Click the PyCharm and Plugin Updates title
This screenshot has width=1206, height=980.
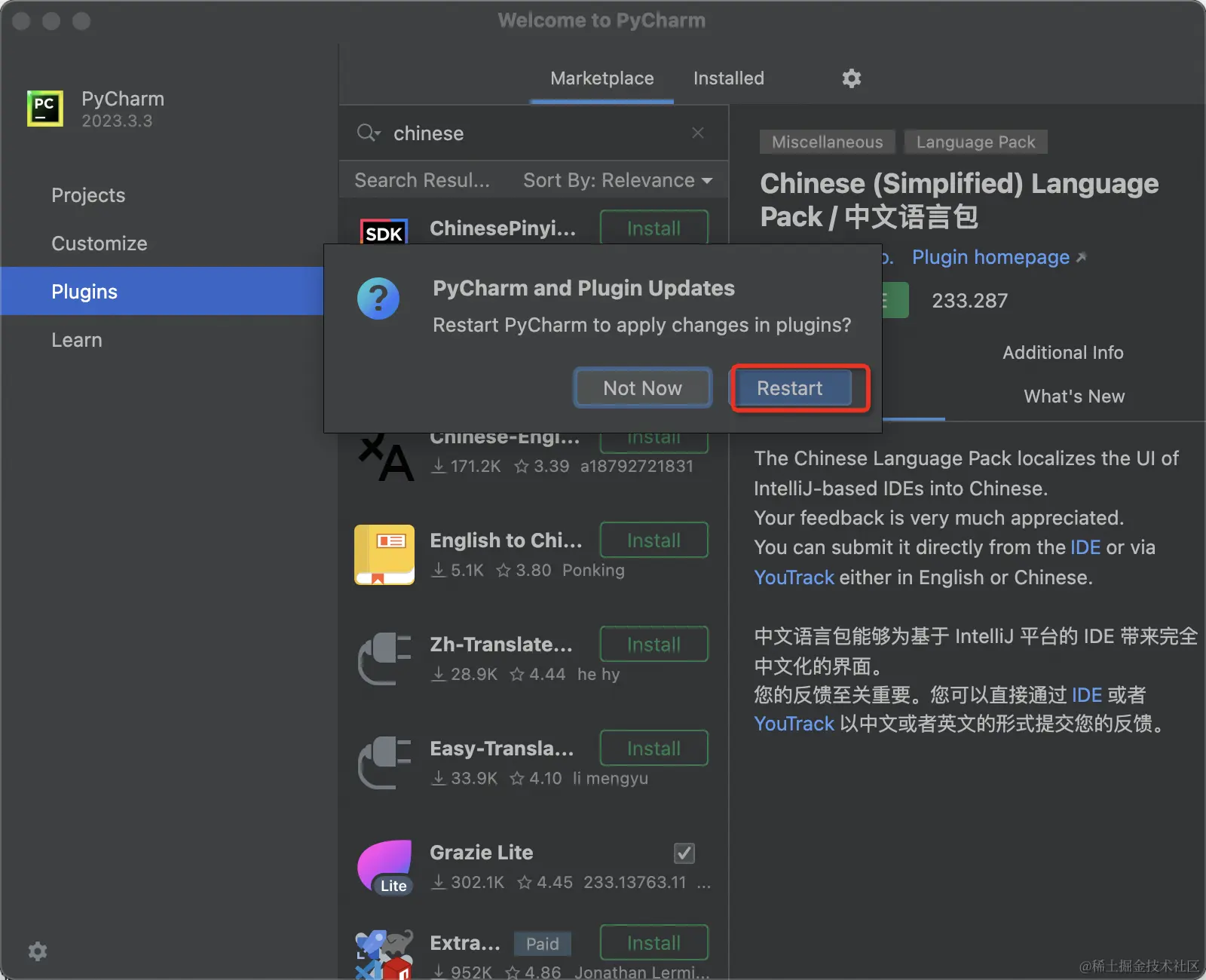[583, 288]
